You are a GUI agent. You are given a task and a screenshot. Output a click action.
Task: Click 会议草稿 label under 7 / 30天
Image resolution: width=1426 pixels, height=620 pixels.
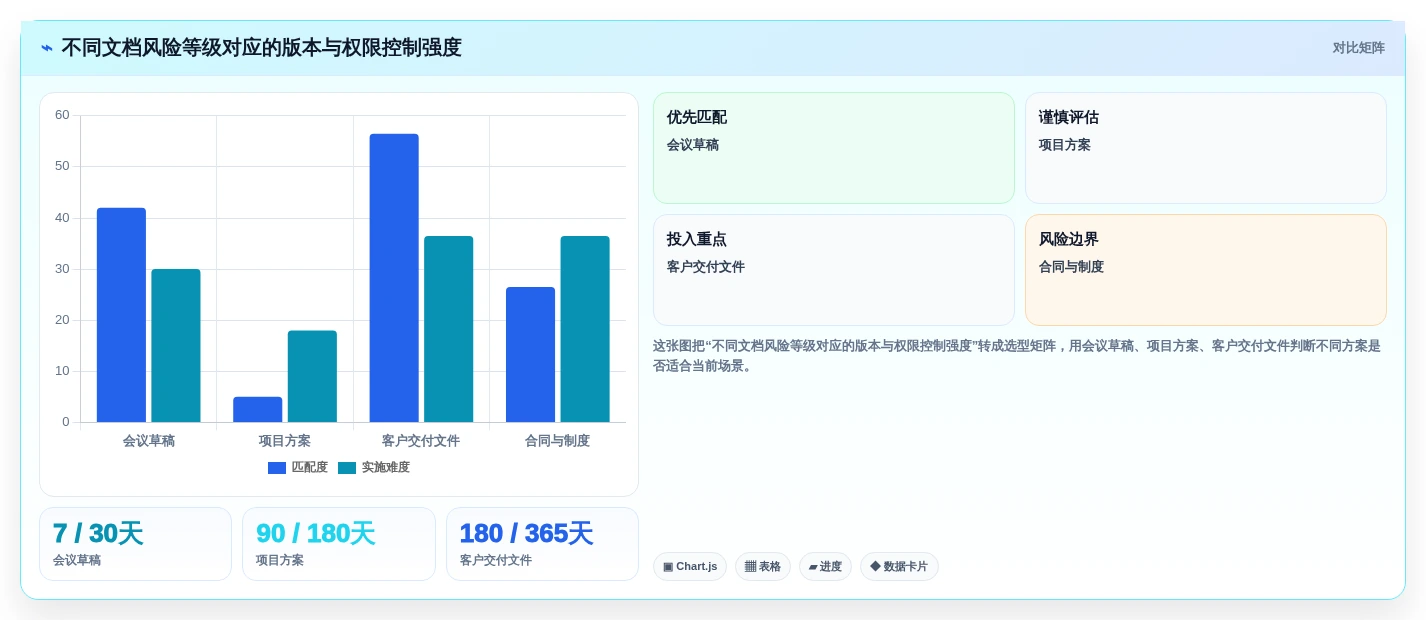point(77,560)
